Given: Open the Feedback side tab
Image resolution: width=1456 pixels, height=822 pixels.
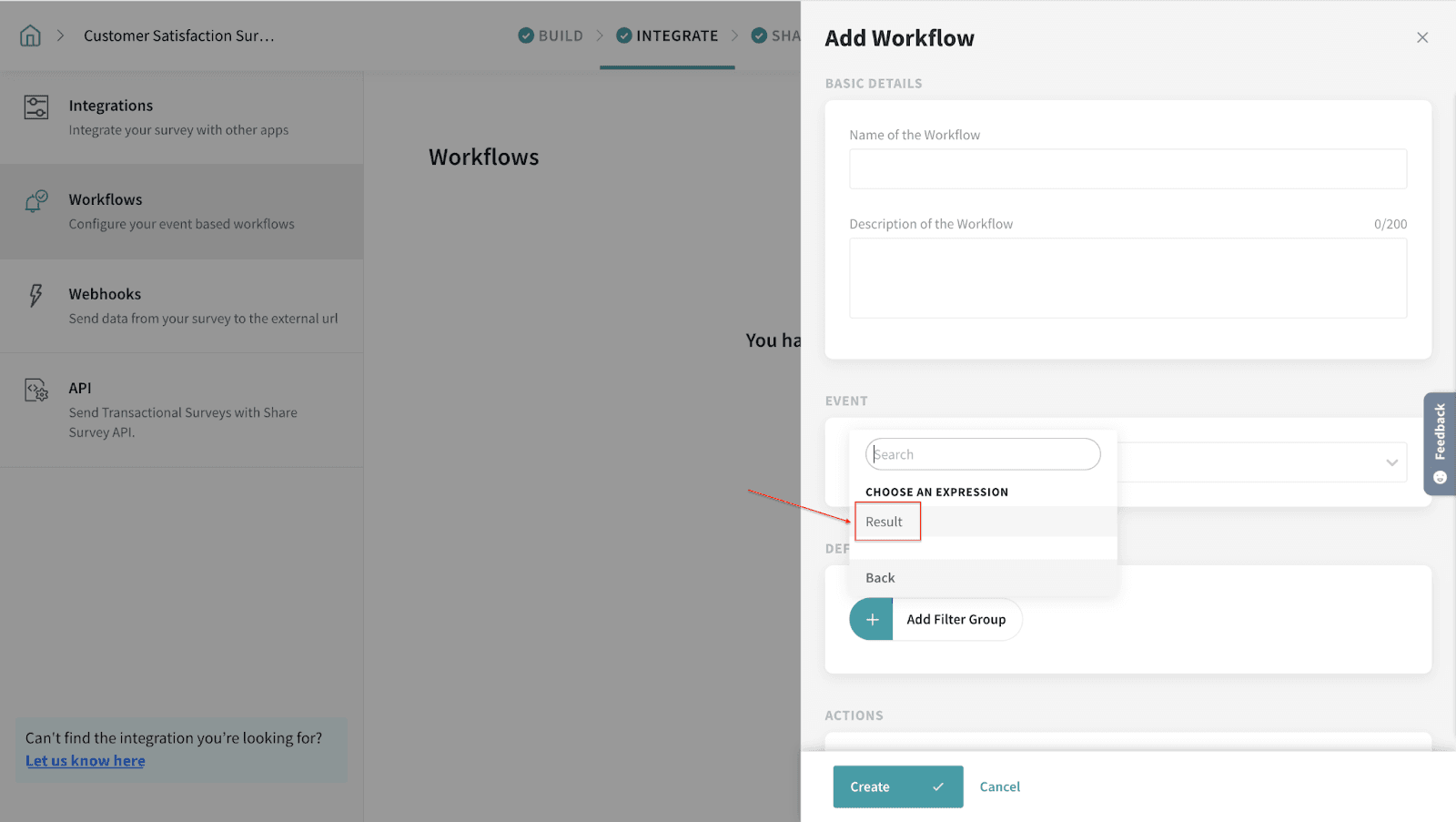Looking at the screenshot, I should [1440, 443].
